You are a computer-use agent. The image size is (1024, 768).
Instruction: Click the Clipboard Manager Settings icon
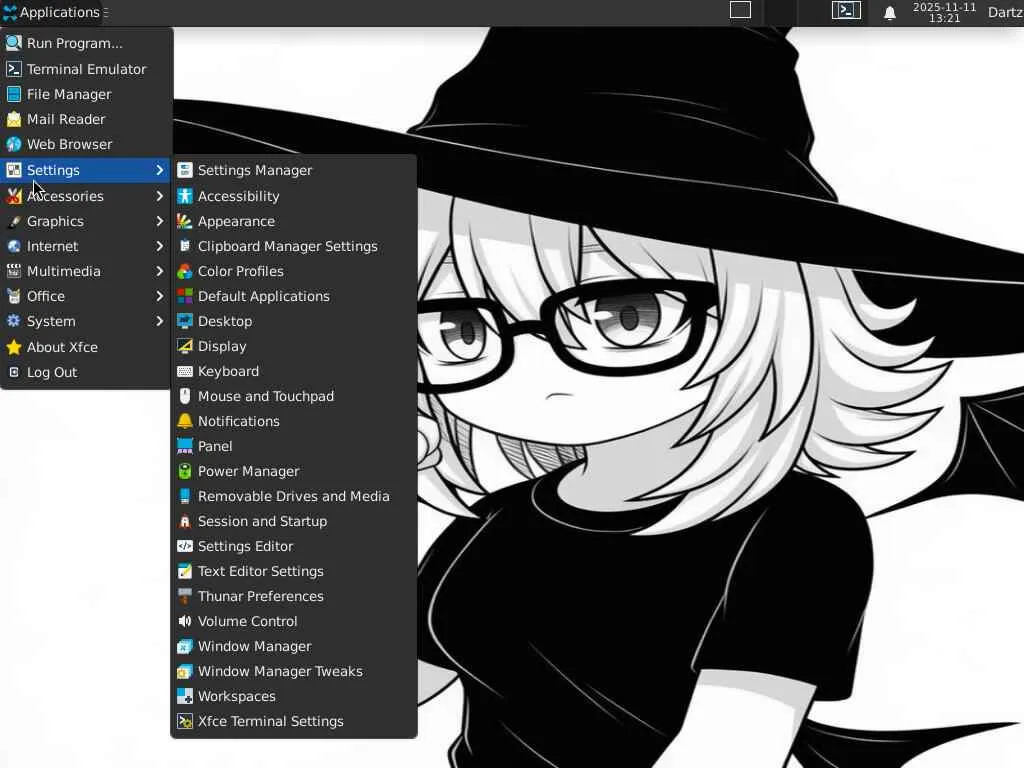coord(185,246)
